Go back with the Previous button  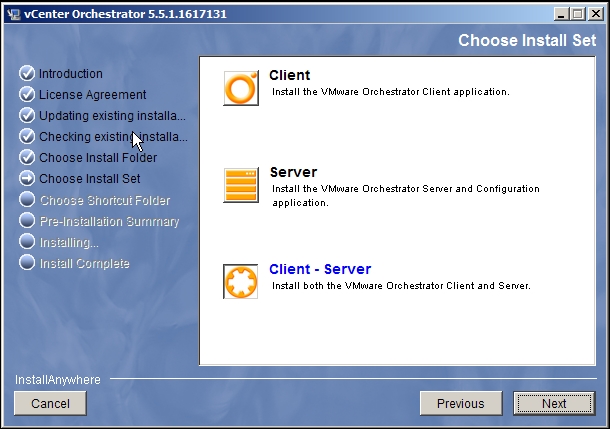coord(460,403)
